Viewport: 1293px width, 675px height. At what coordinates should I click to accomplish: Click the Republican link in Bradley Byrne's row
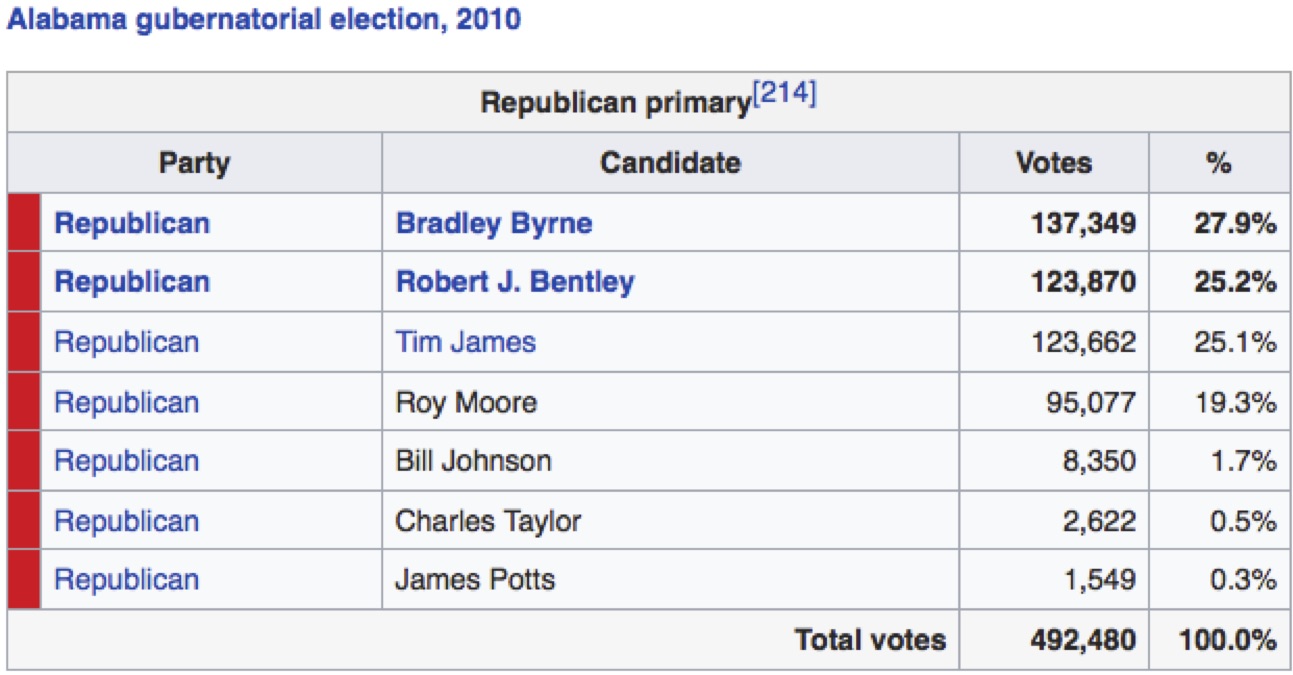pos(132,223)
